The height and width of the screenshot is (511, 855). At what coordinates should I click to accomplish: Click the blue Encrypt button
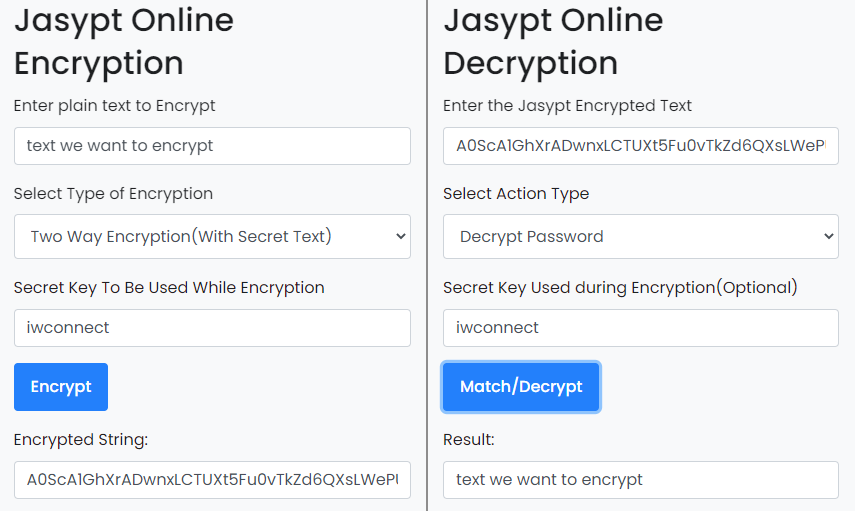point(61,387)
